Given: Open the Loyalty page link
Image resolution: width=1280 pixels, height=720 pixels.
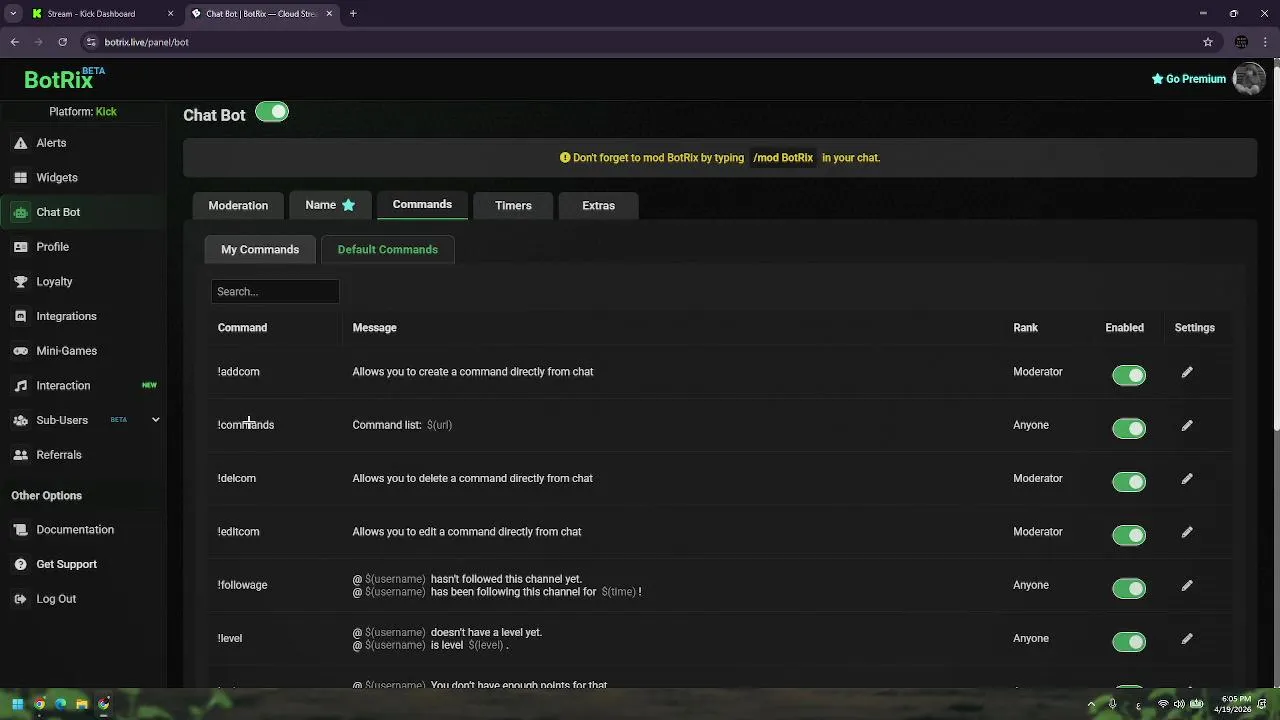Looking at the screenshot, I should tap(54, 282).
